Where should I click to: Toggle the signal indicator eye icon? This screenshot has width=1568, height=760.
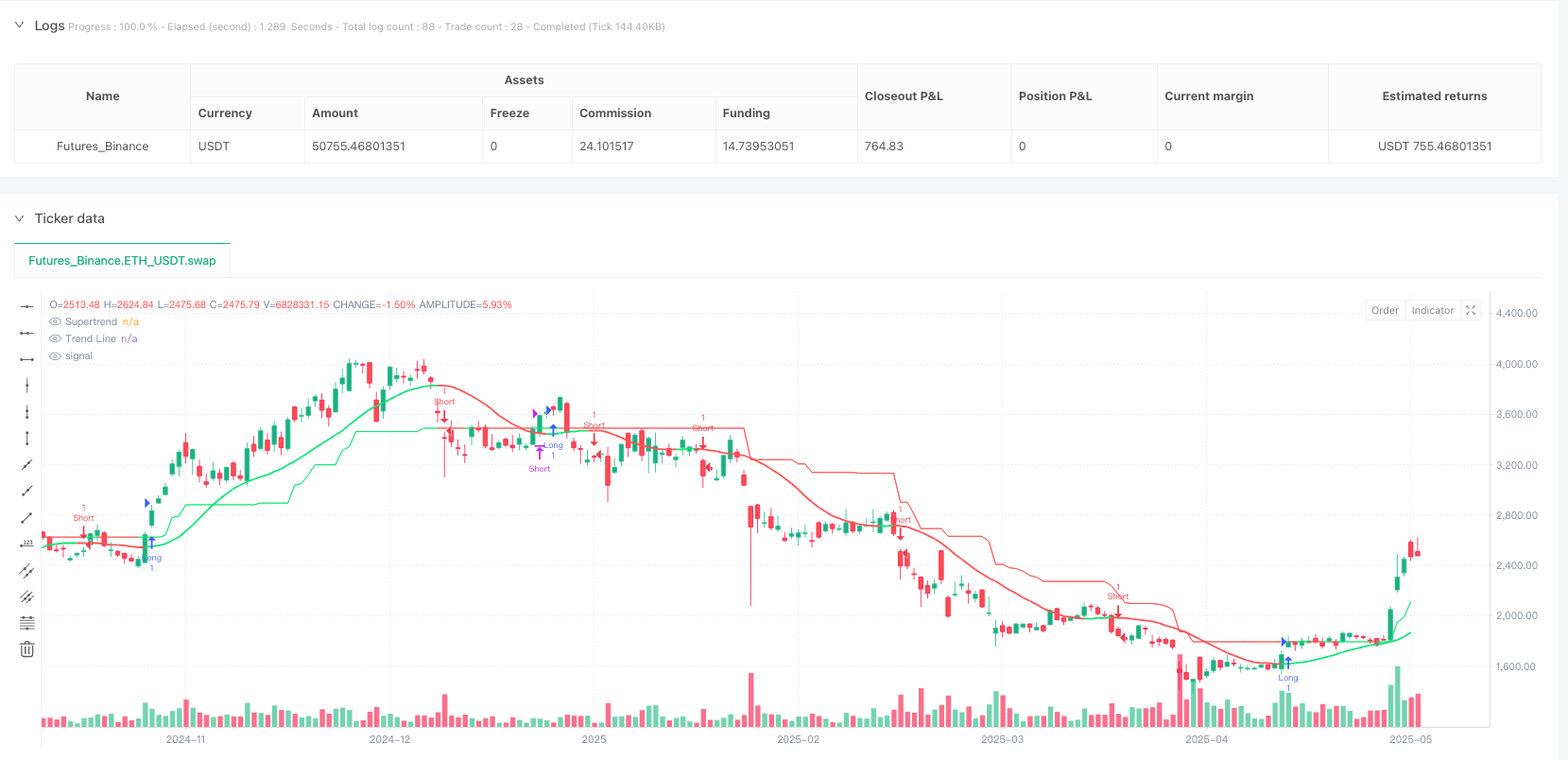[56, 356]
